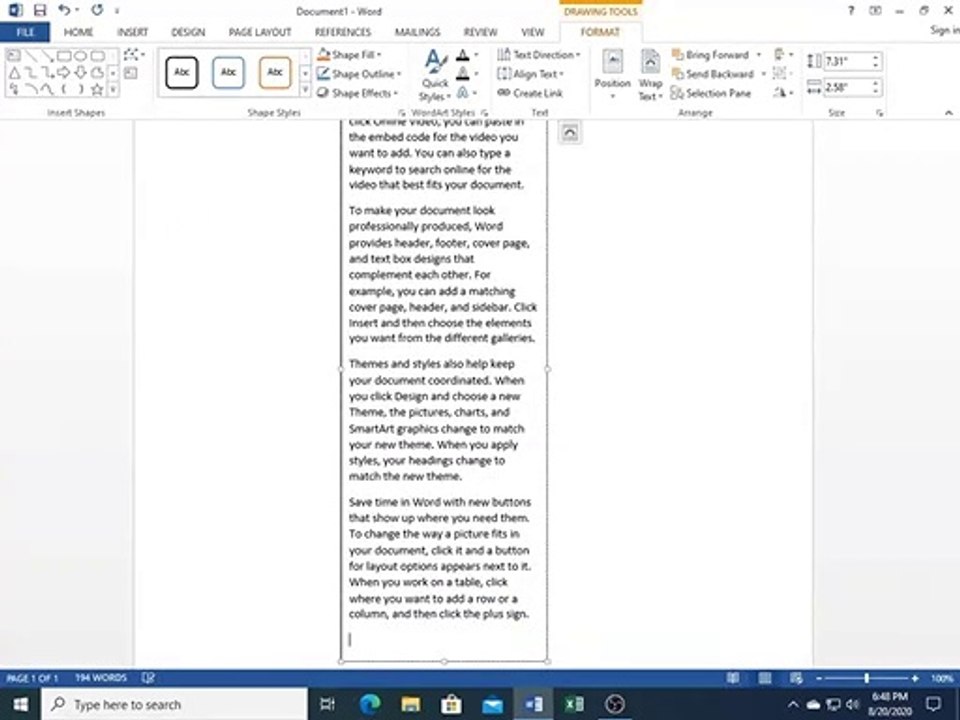
Task: Open the Text Direction dropdown
Action: [538, 55]
